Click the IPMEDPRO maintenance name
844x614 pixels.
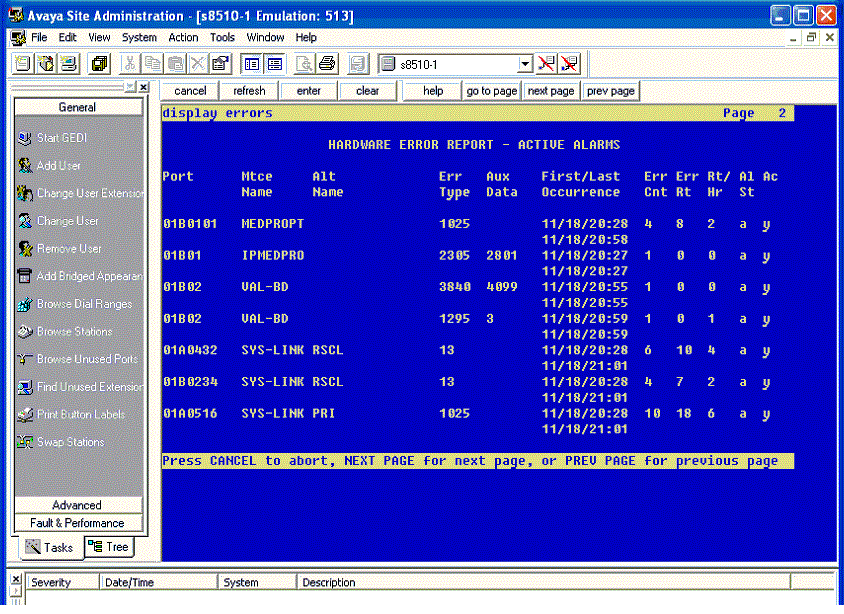273,255
